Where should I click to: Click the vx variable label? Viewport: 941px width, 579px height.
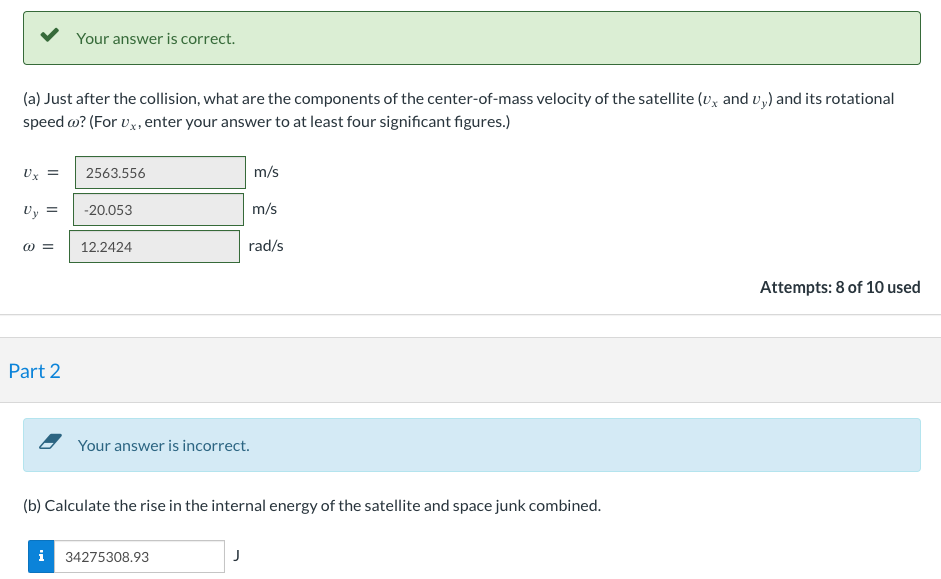click(31, 173)
